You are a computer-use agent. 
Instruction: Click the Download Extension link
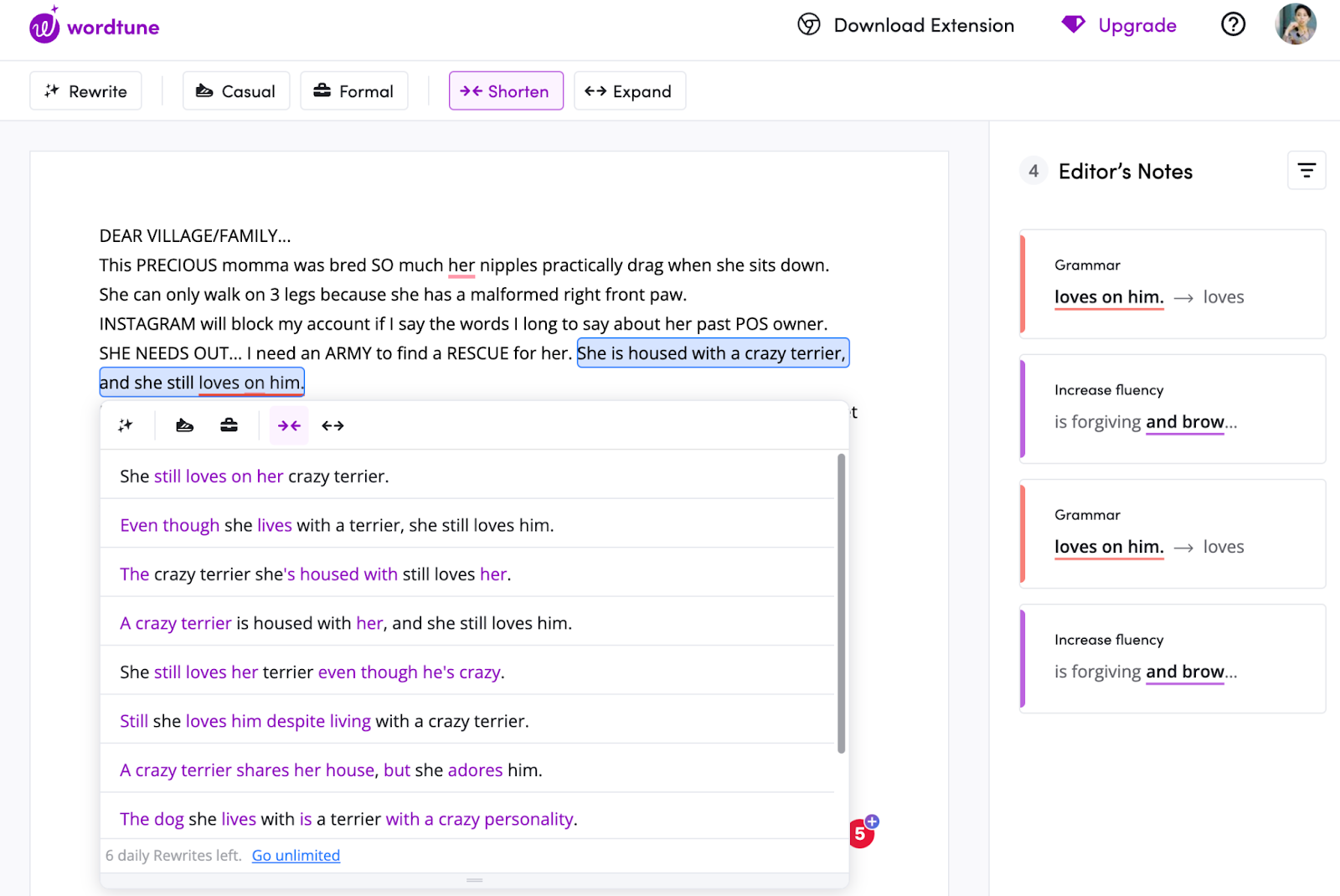(x=905, y=25)
